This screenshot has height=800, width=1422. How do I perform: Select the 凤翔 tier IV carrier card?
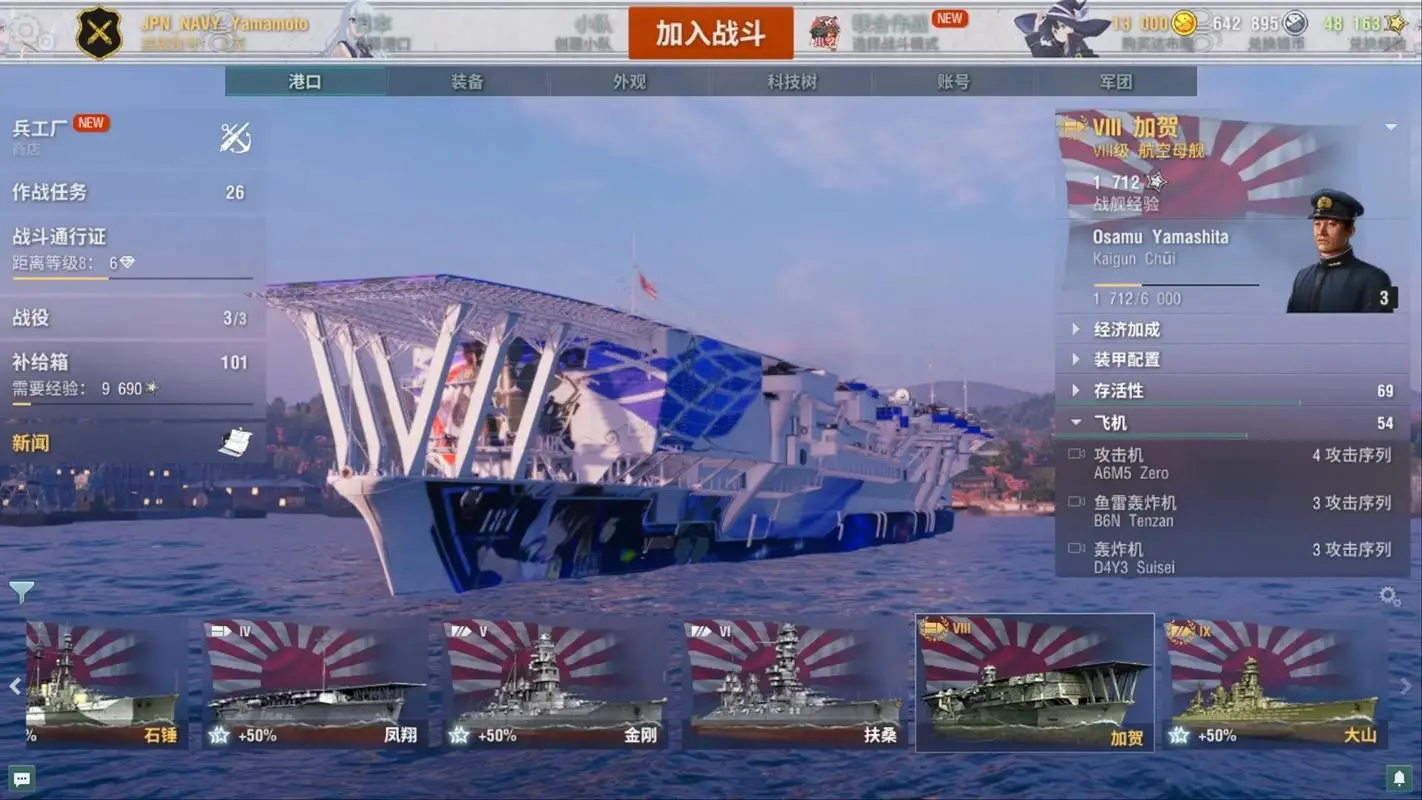[315, 684]
